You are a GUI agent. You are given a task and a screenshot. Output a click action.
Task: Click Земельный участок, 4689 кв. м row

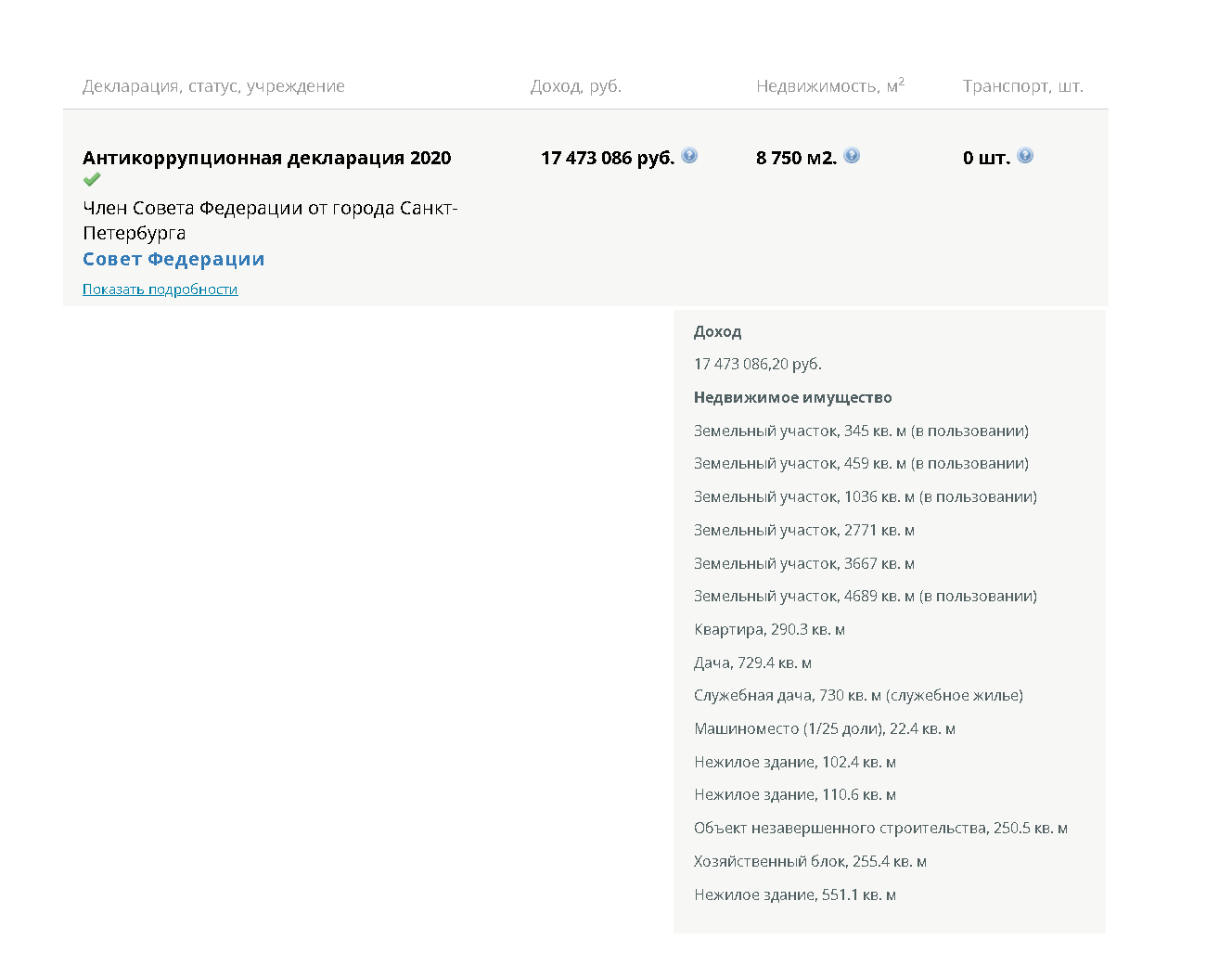click(x=866, y=596)
